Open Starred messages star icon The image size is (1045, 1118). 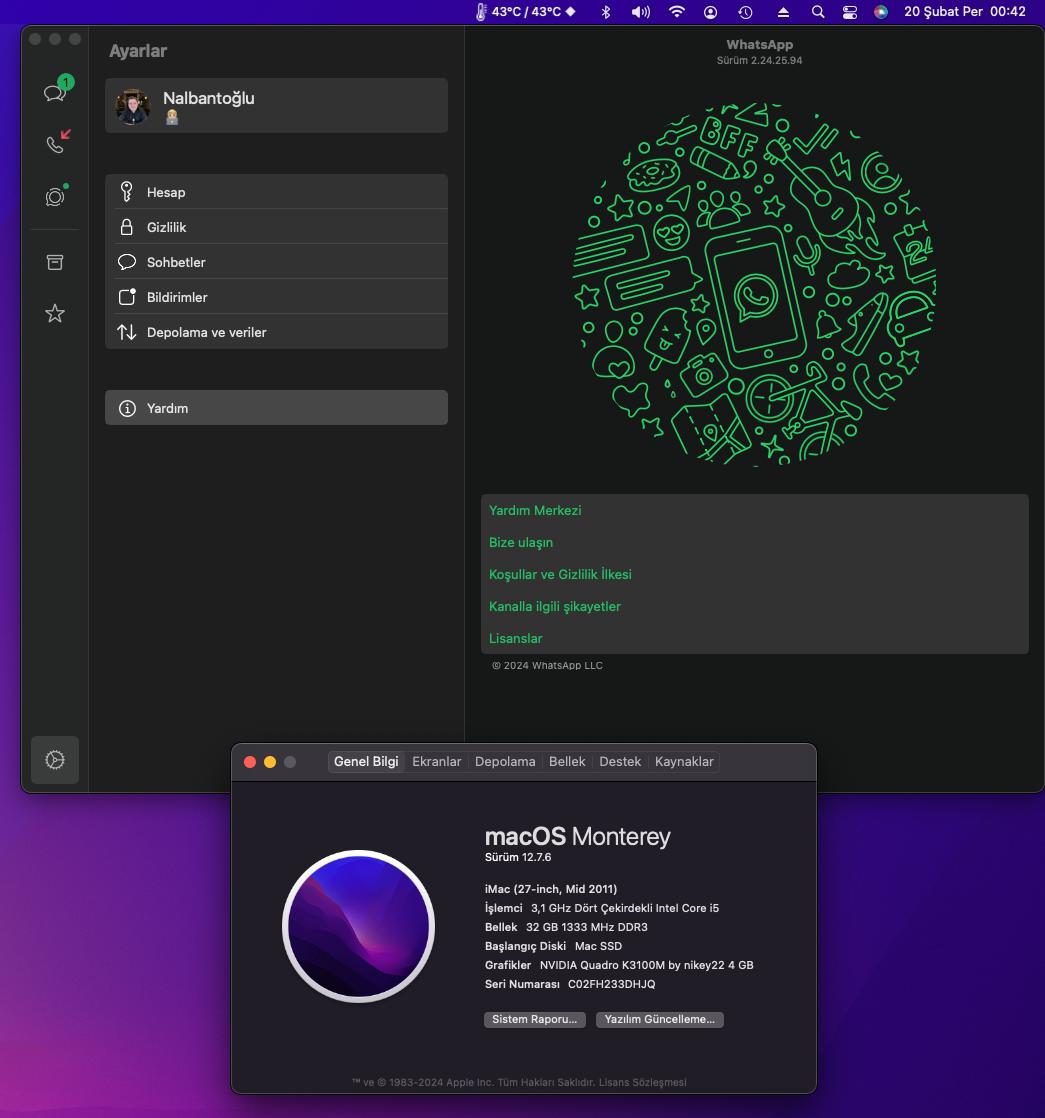click(x=55, y=314)
